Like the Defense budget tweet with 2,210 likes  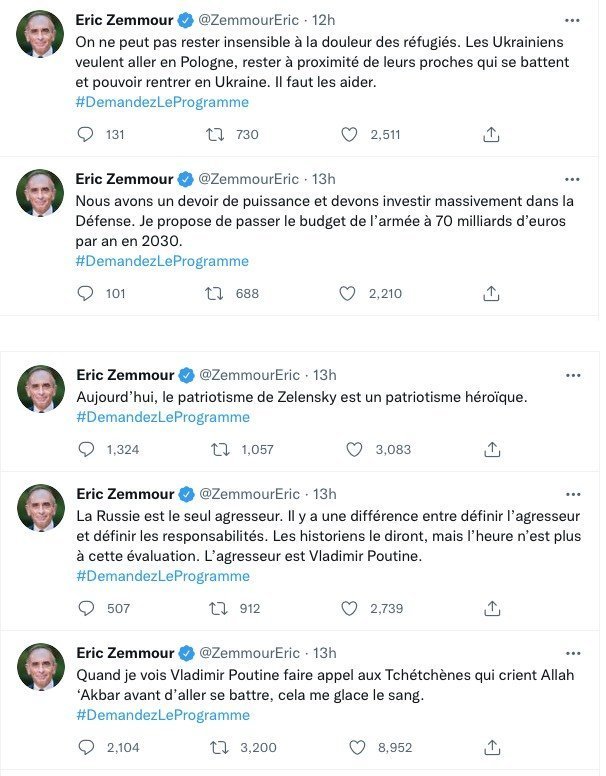point(348,294)
